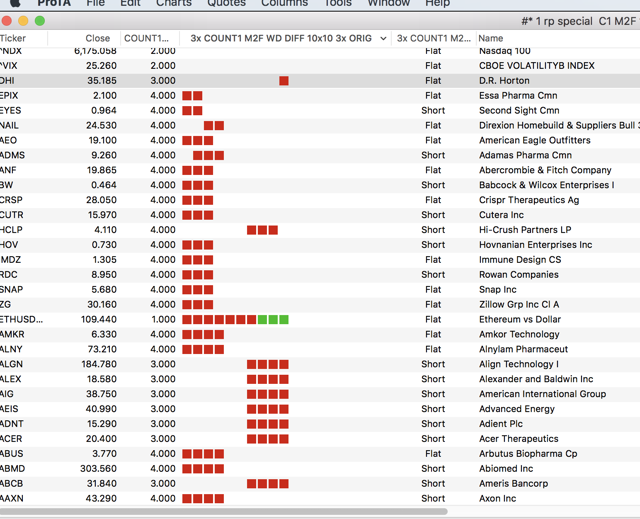Select the 1.000 count value for ETHUSD
This screenshot has width=640, height=519.
coord(163,319)
